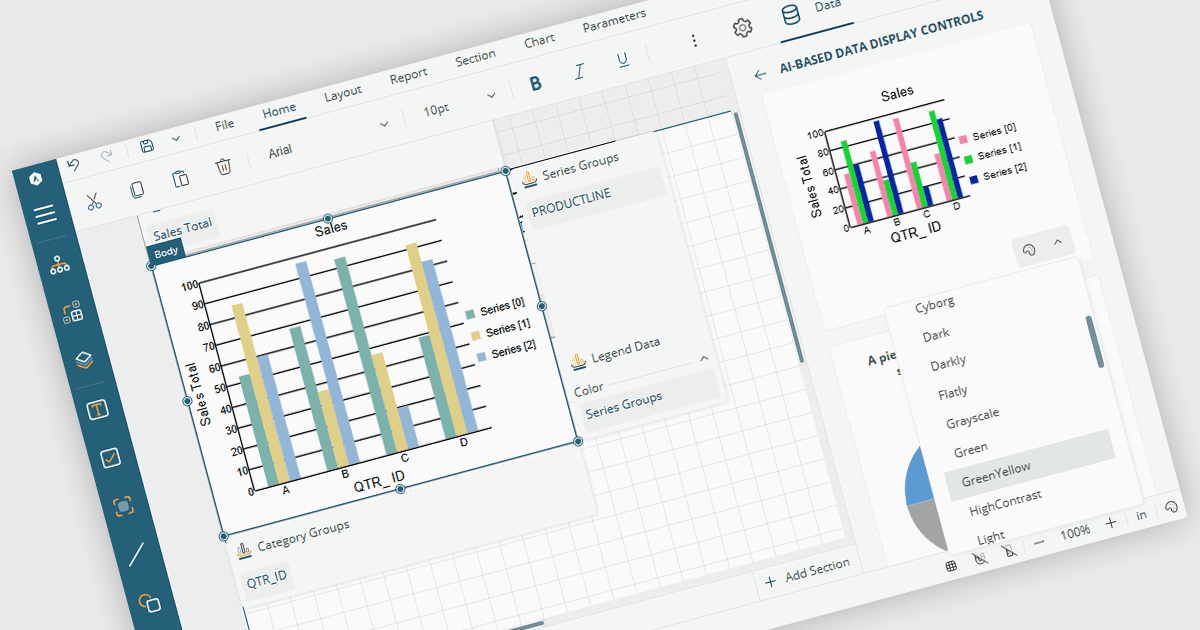The image size is (1200, 630).
Task: Click the Body section label
Action: point(166,251)
